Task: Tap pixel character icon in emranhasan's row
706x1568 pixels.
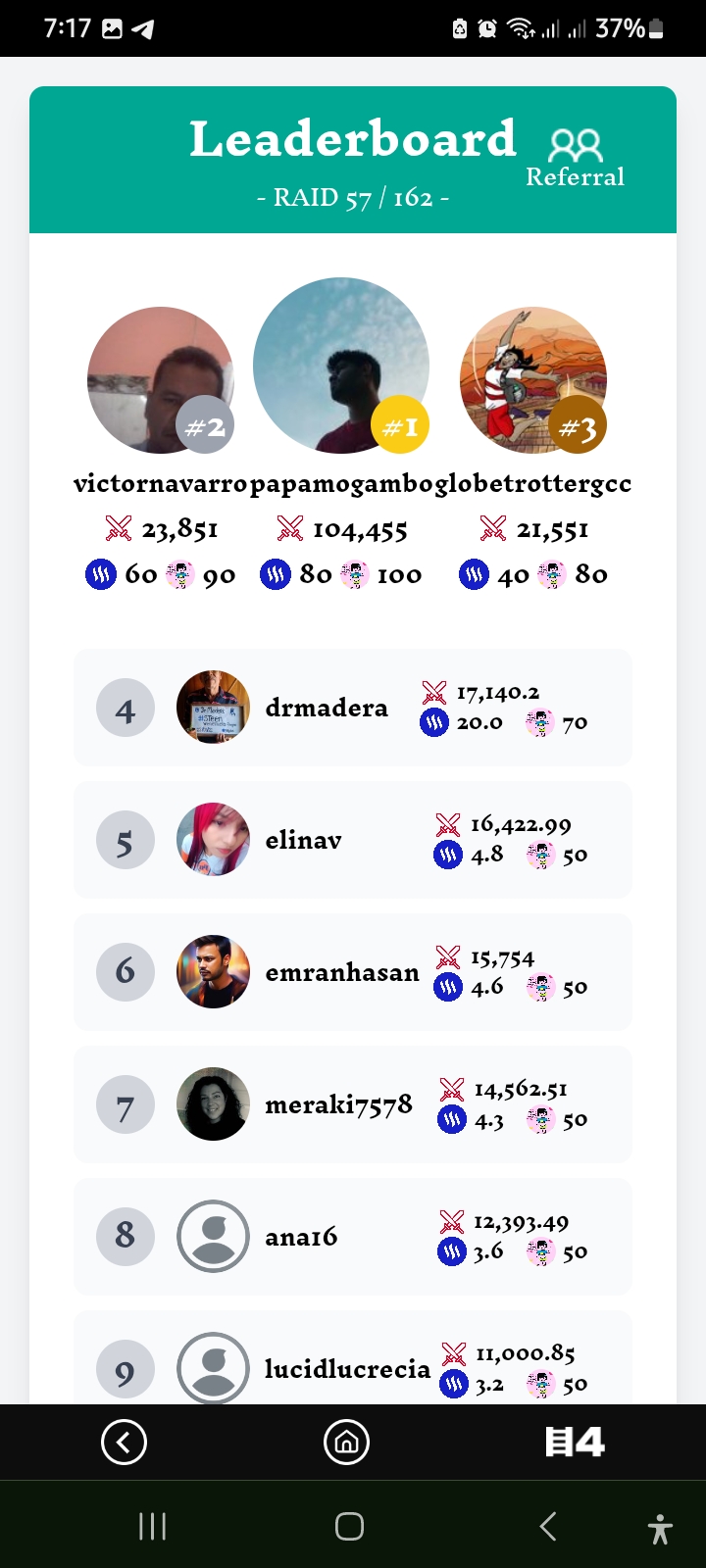Action: 541,987
